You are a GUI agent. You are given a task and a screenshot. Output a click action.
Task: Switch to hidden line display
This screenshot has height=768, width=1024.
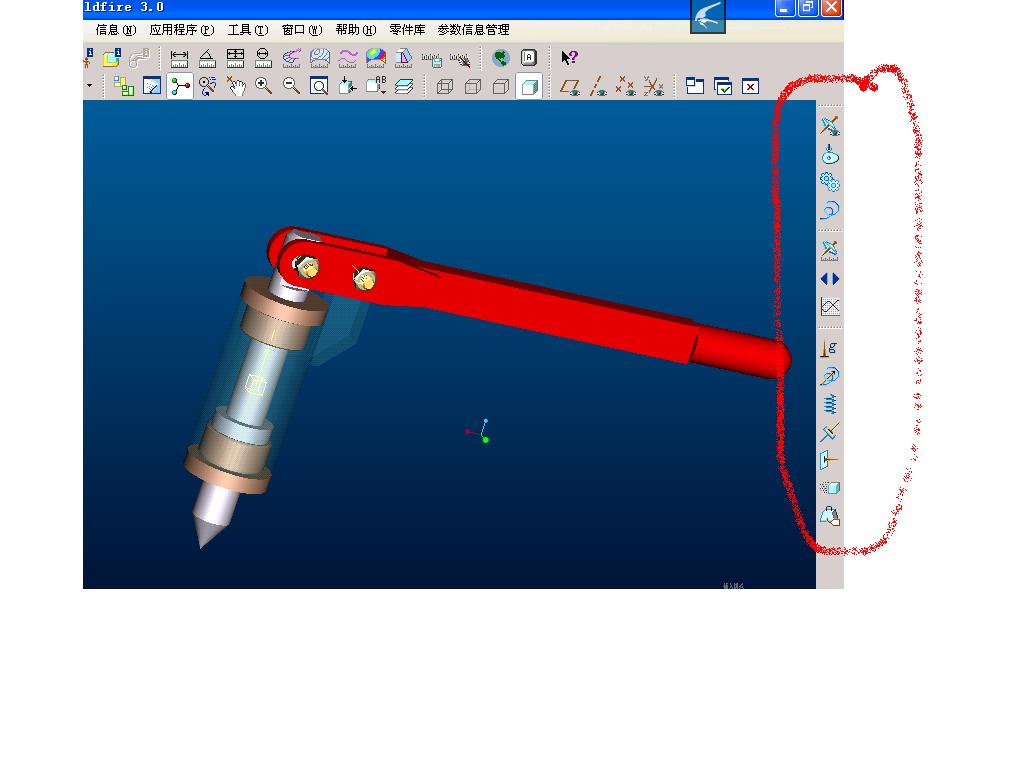click(x=473, y=86)
